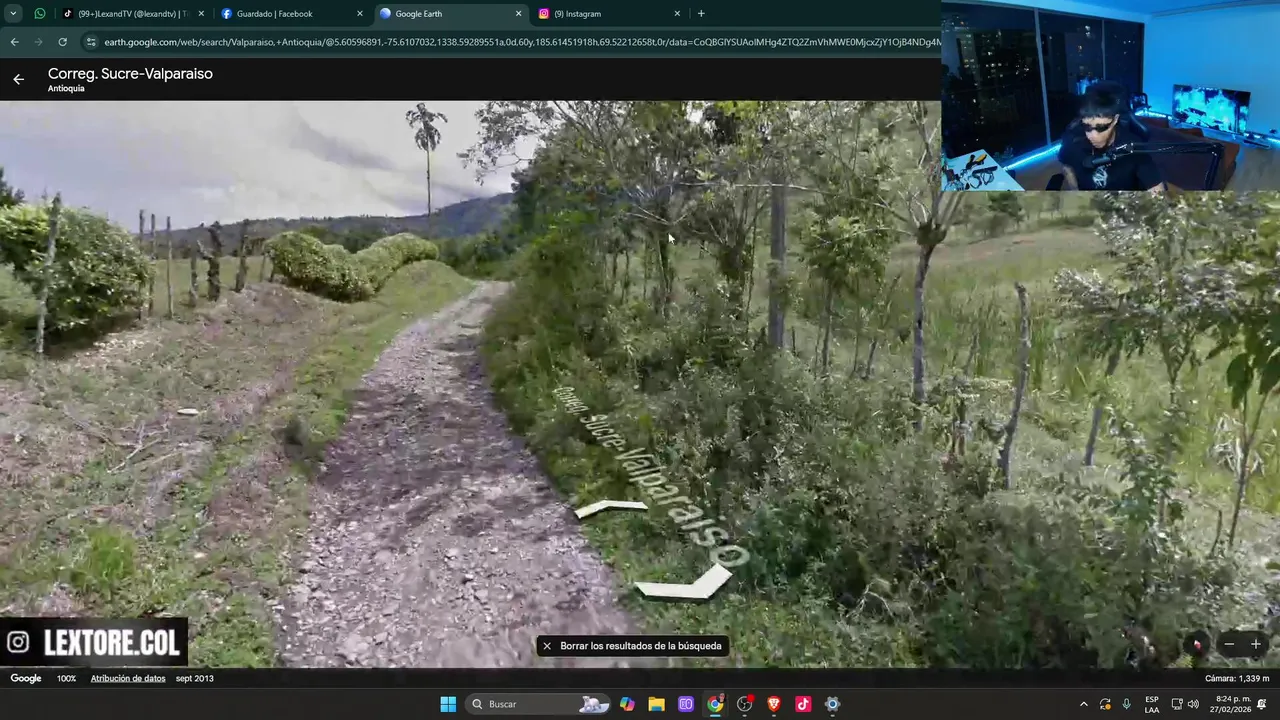Viewport: 1280px width, 720px height.
Task: Close the Instagram tab
Action: 677,14
